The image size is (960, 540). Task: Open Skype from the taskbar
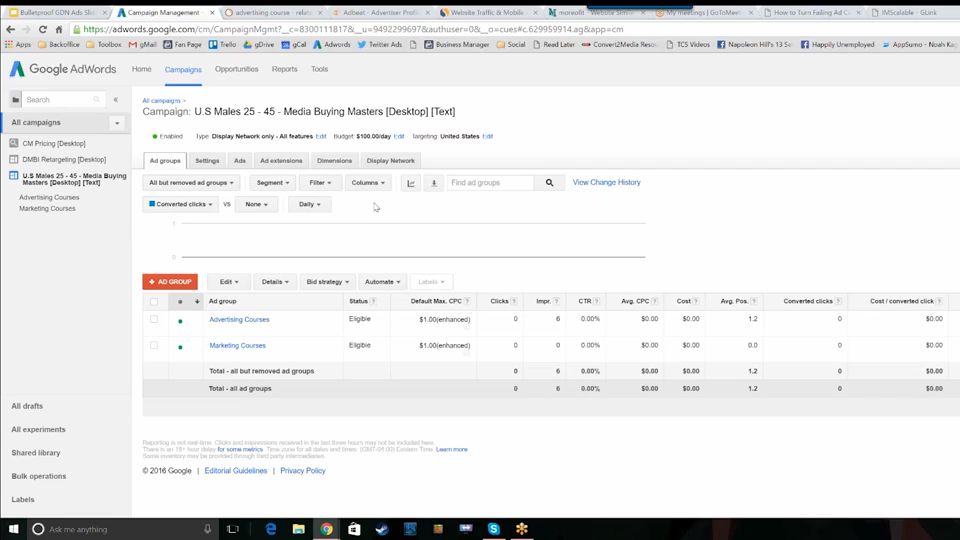tap(493, 529)
